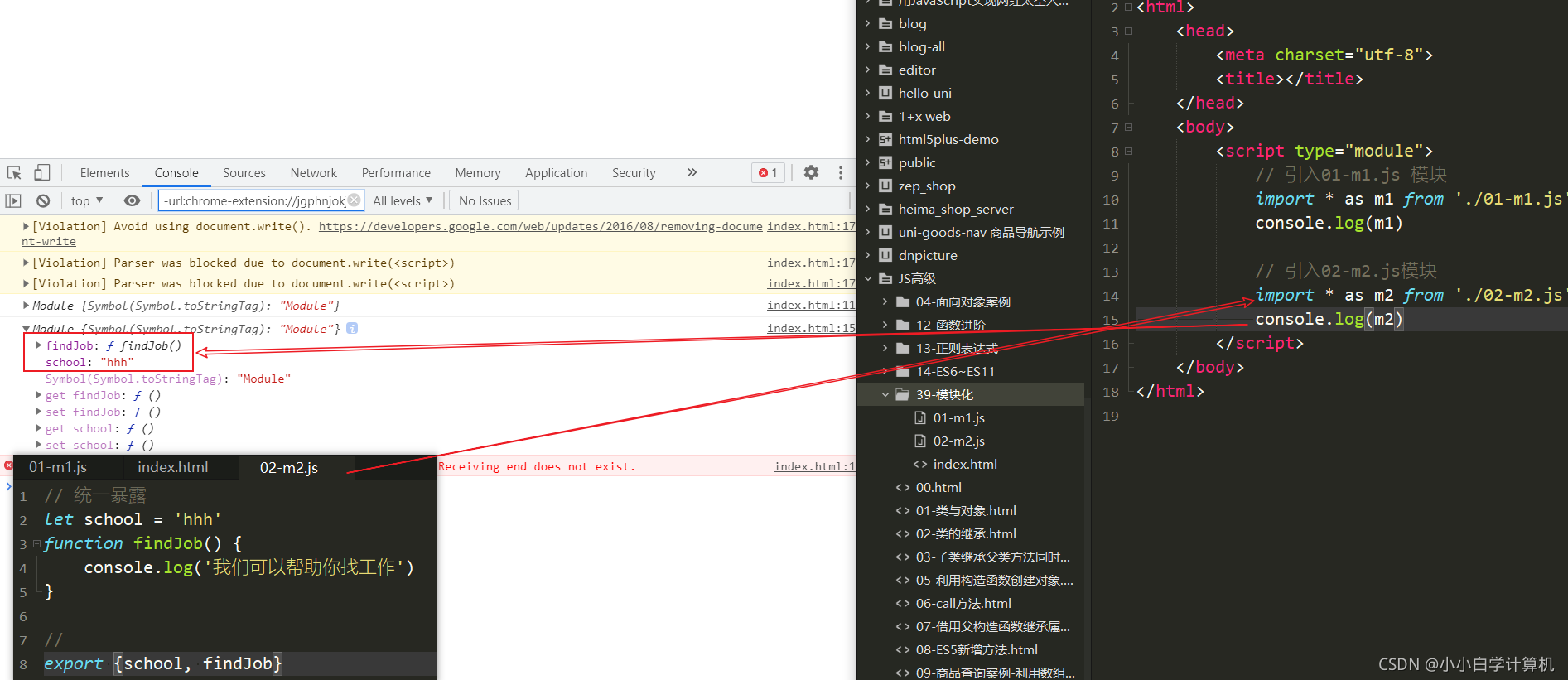Select the dnpicture project
This screenshot has height=680, width=1568.
click(928, 255)
